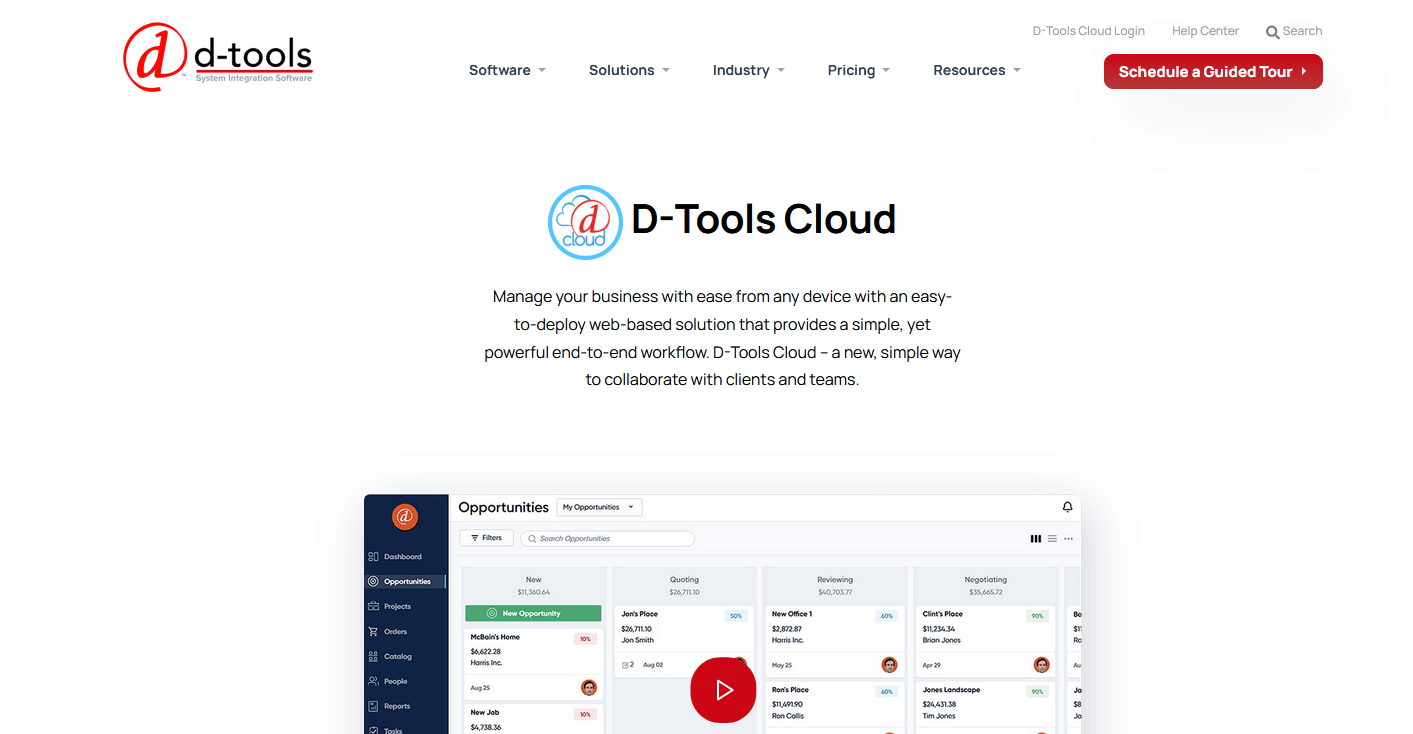Click the '$40,703.77' Reviewing column total
The height and width of the screenshot is (734, 1413).
pos(835,592)
